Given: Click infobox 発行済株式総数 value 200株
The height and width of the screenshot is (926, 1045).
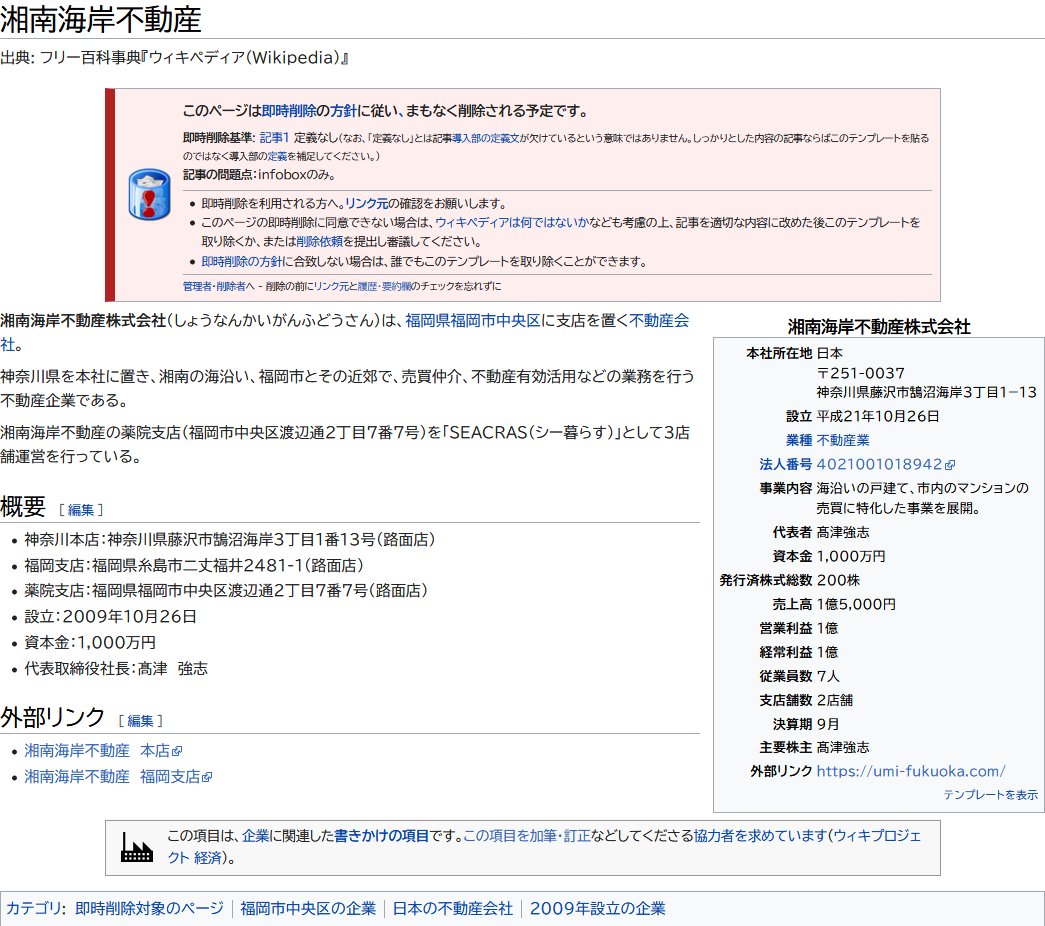Looking at the screenshot, I should coord(838,580).
